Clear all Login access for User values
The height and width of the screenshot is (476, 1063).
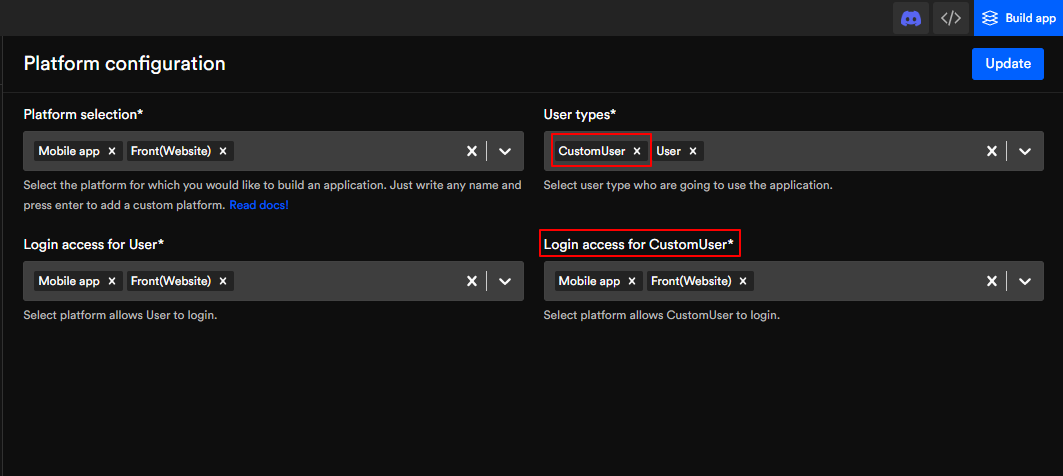[x=472, y=281]
